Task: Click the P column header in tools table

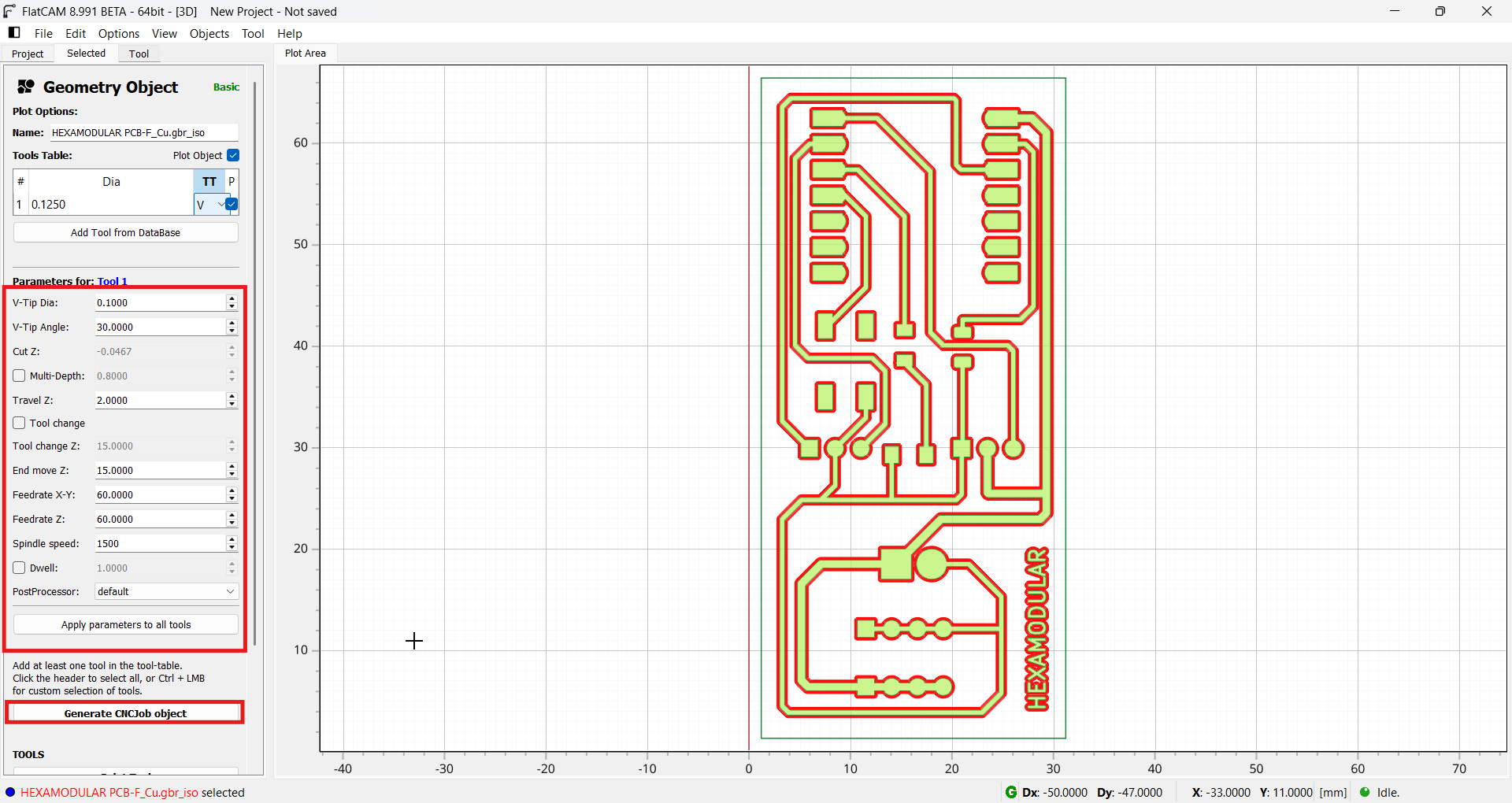Action: [232, 181]
